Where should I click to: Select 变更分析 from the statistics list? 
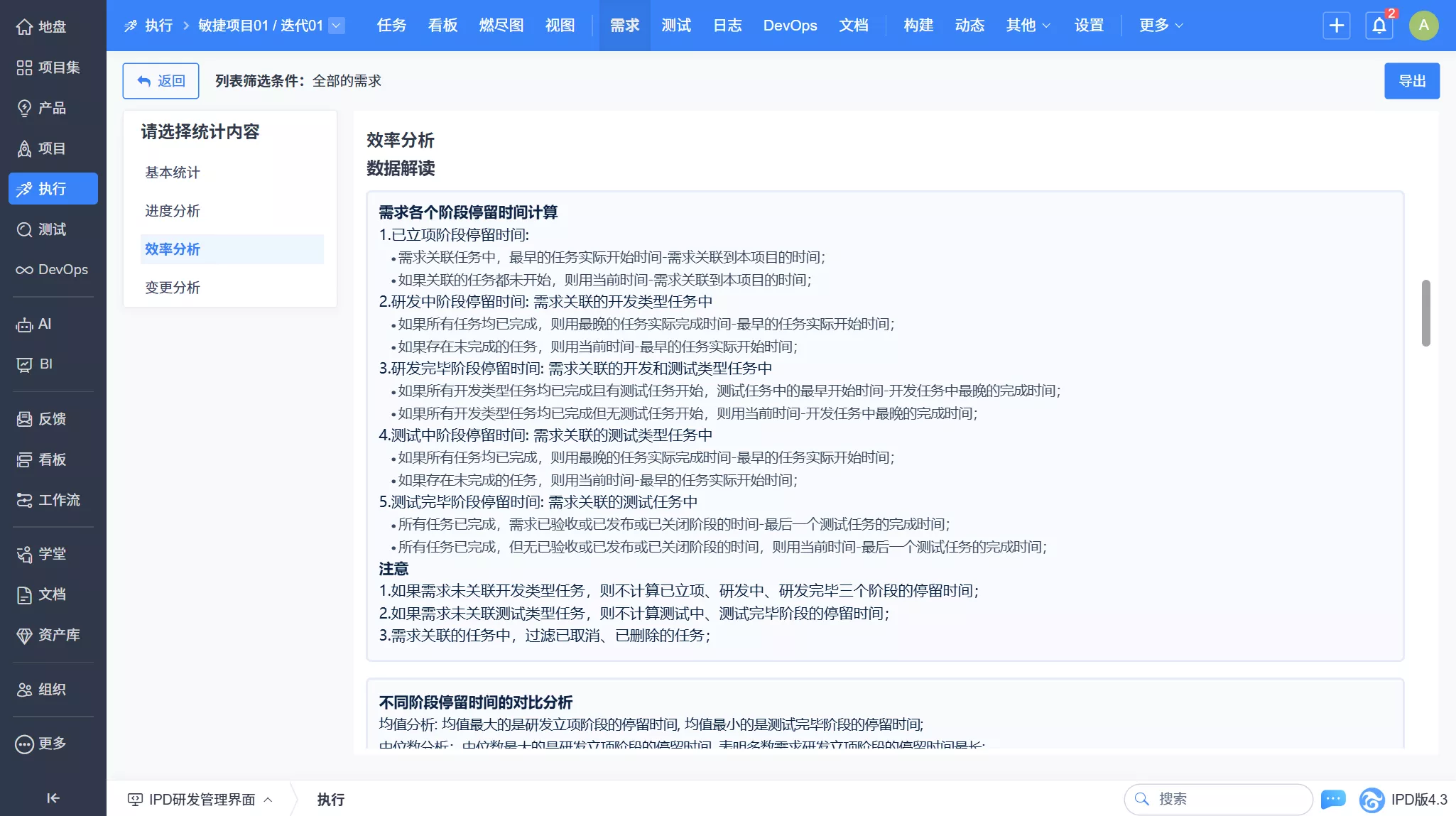tap(173, 287)
